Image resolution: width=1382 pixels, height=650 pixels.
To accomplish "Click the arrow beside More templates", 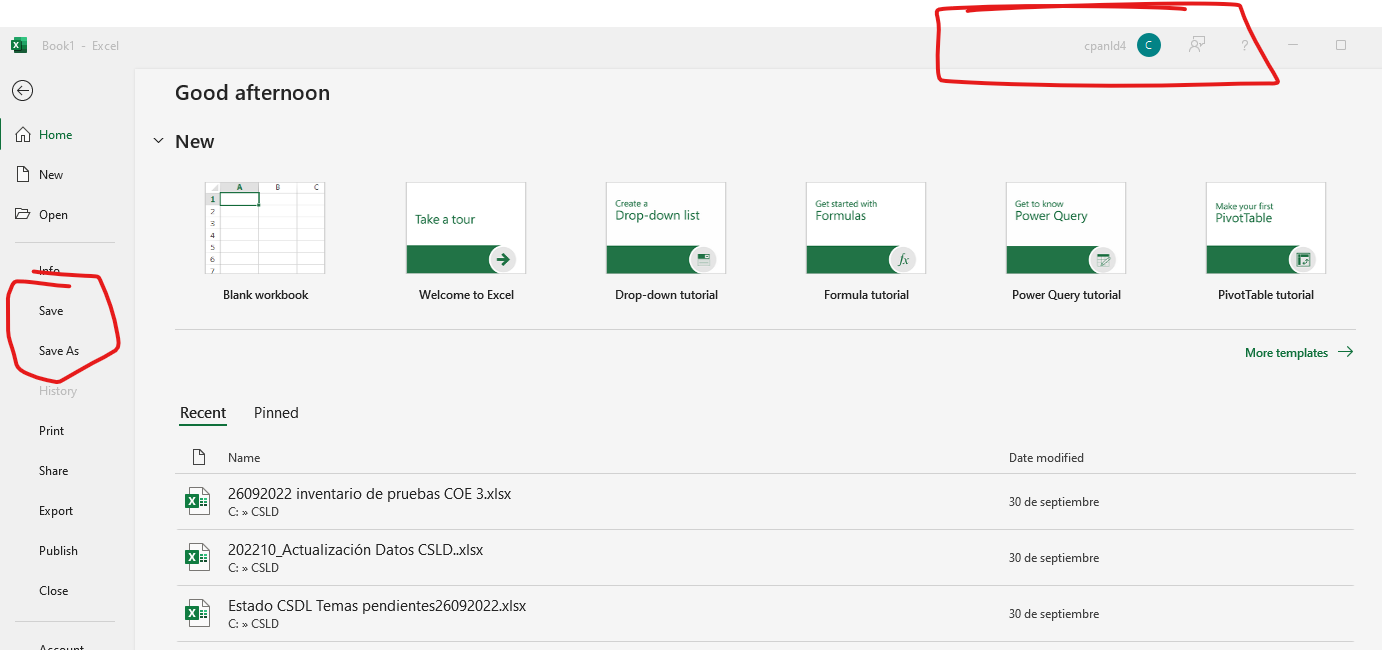I will [1345, 352].
